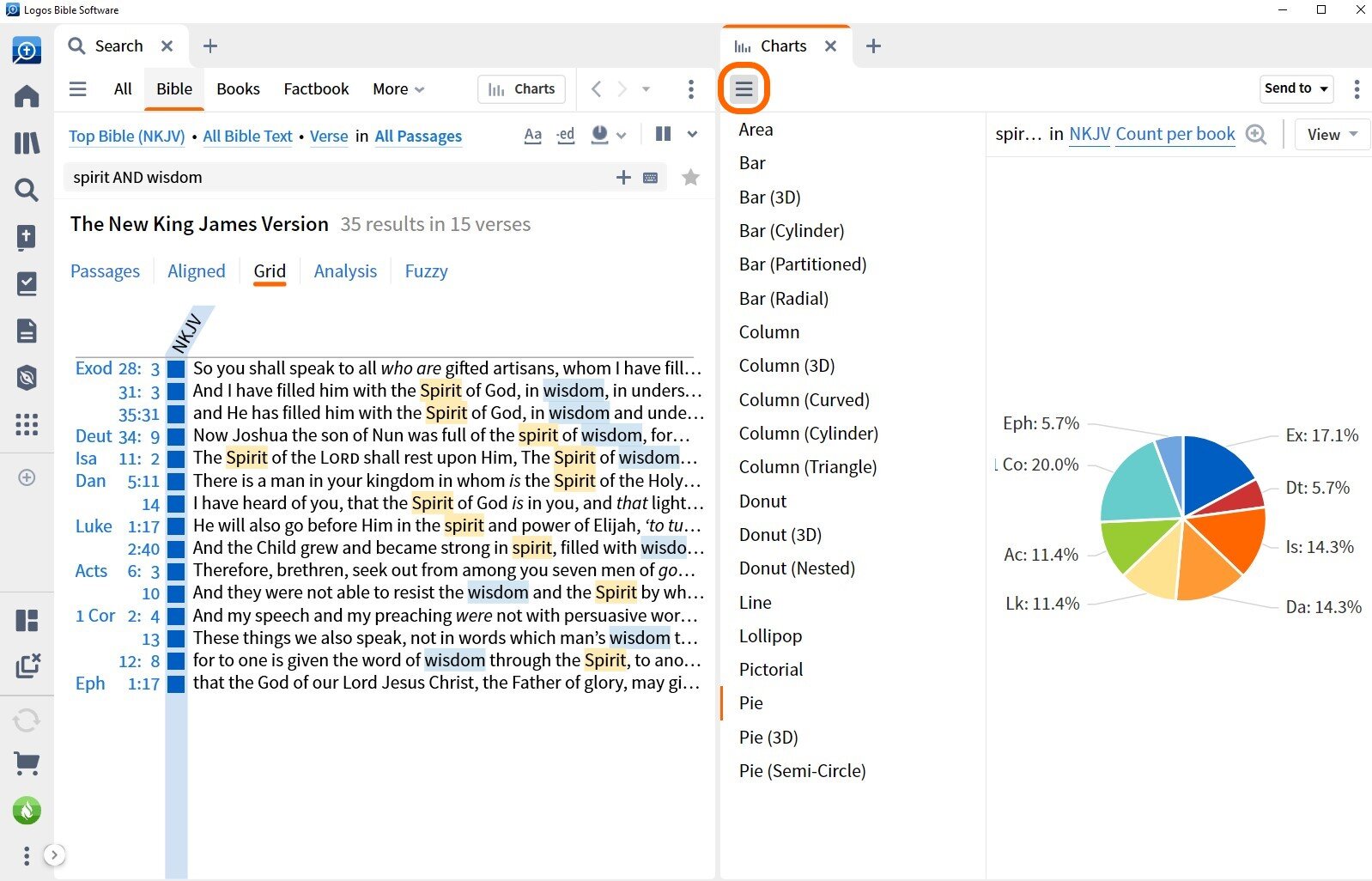Go back in Search panel history

point(597,89)
